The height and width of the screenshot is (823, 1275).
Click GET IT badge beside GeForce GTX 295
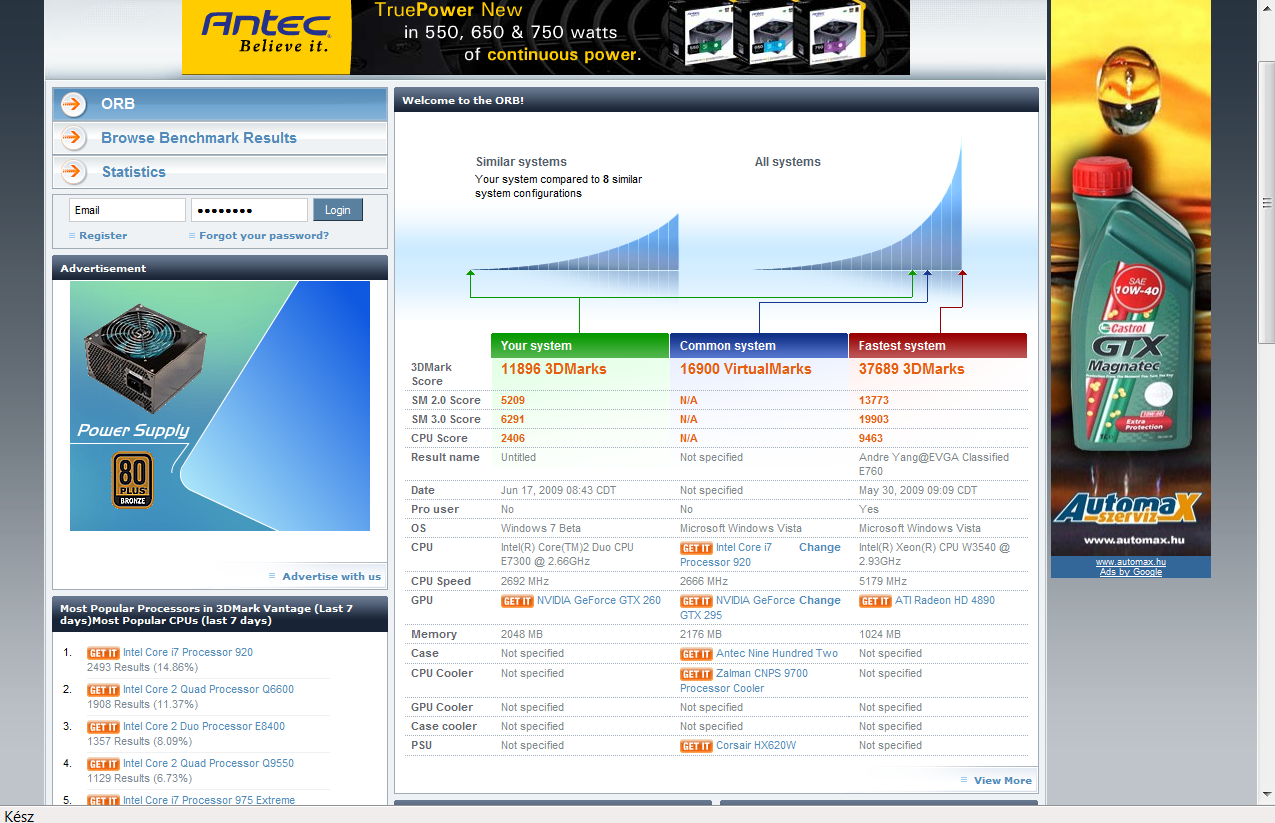696,601
